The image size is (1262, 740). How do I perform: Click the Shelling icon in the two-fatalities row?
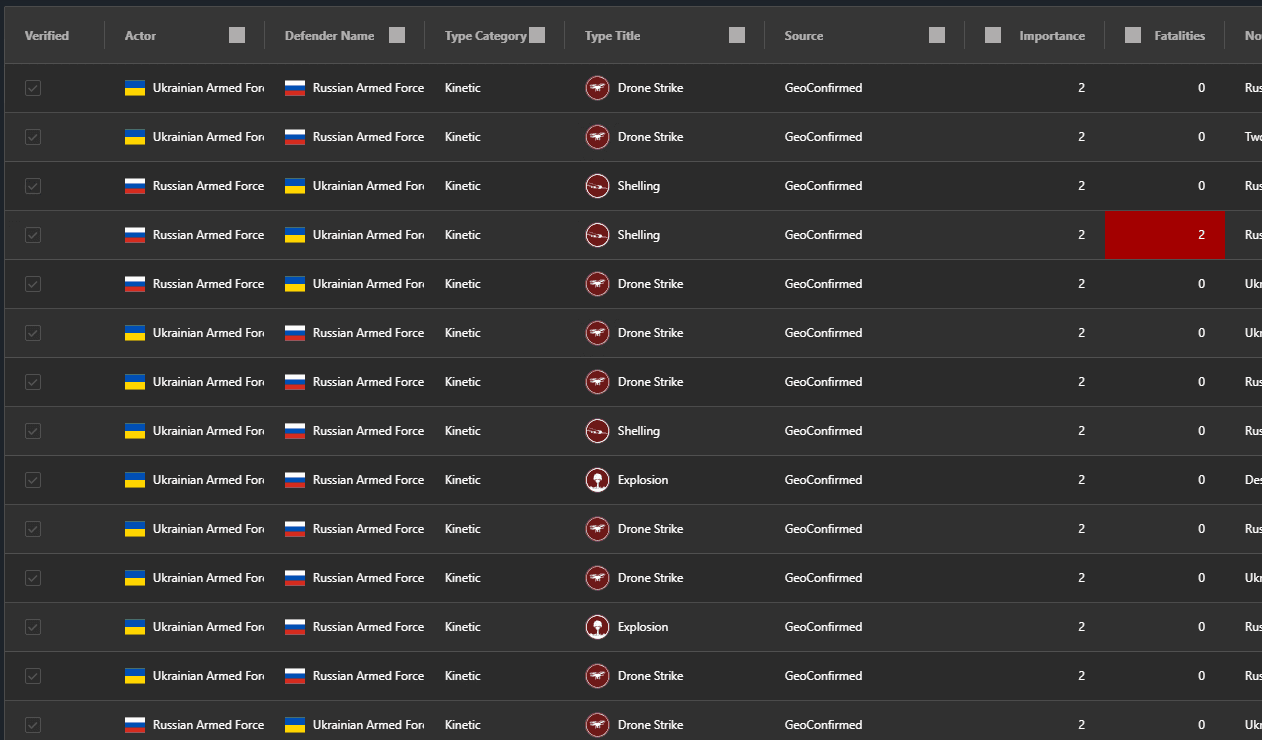coord(597,235)
